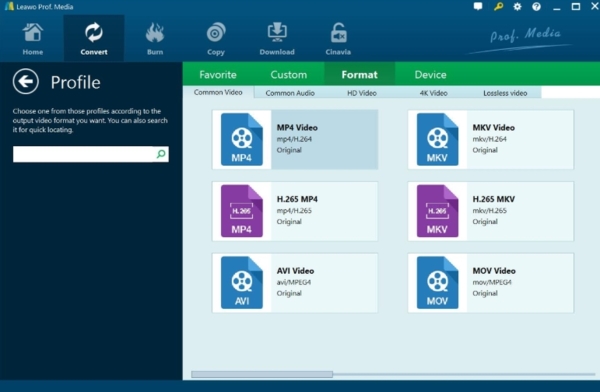Open the Home module
The height and width of the screenshot is (392, 600).
coord(33,39)
